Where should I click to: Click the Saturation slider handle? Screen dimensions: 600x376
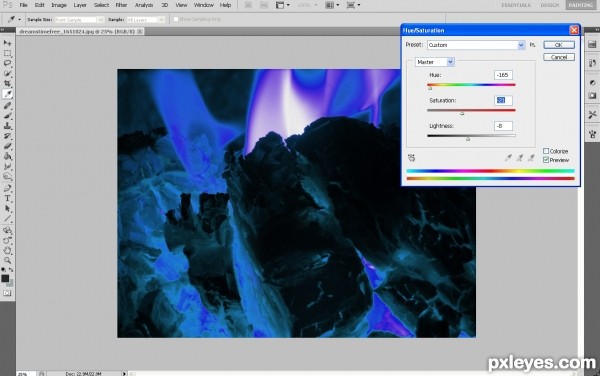[462, 113]
